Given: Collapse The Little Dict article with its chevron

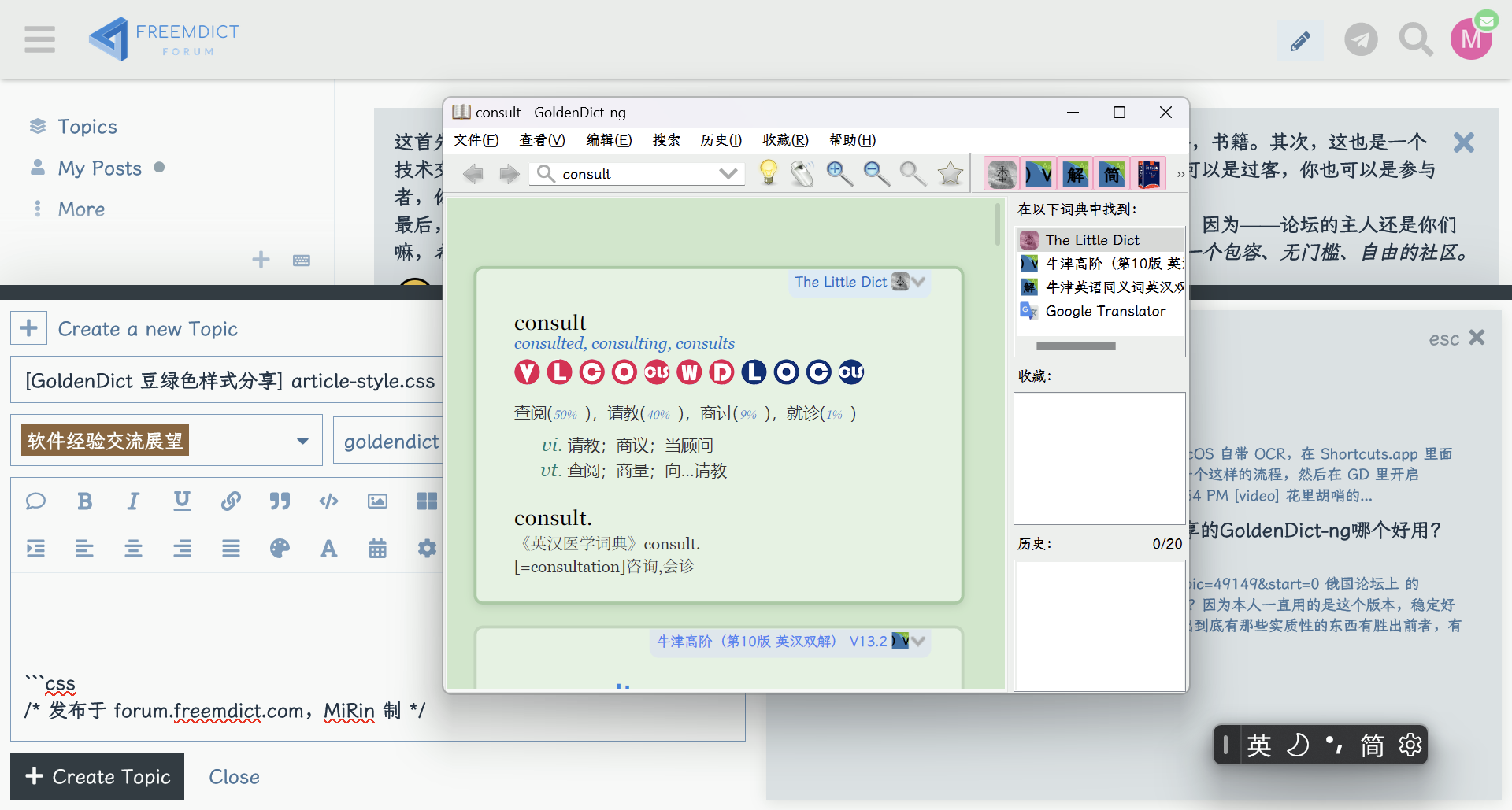Looking at the screenshot, I should click(x=918, y=281).
